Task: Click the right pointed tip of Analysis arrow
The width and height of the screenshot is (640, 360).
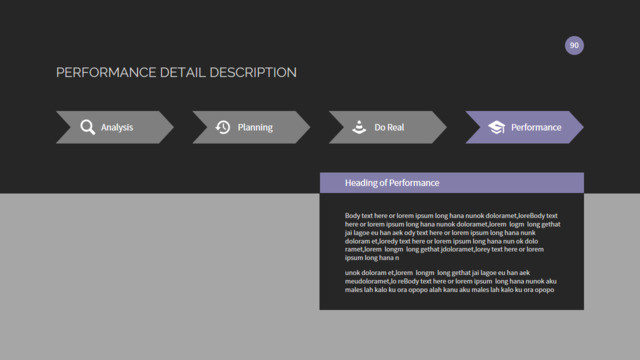Action: (170, 127)
